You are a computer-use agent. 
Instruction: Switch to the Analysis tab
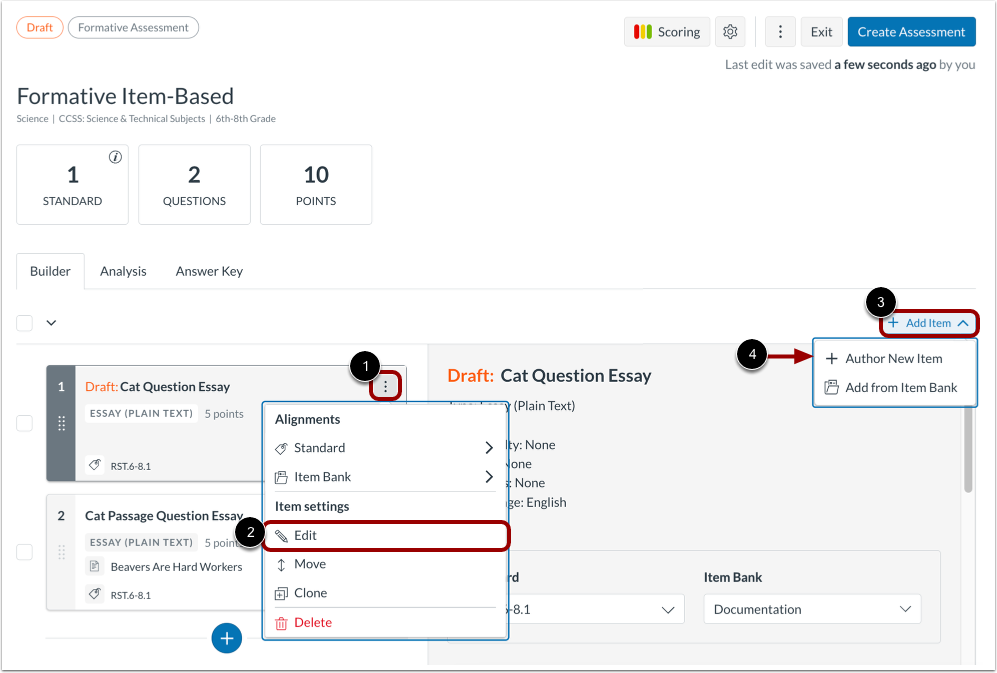pos(123,271)
